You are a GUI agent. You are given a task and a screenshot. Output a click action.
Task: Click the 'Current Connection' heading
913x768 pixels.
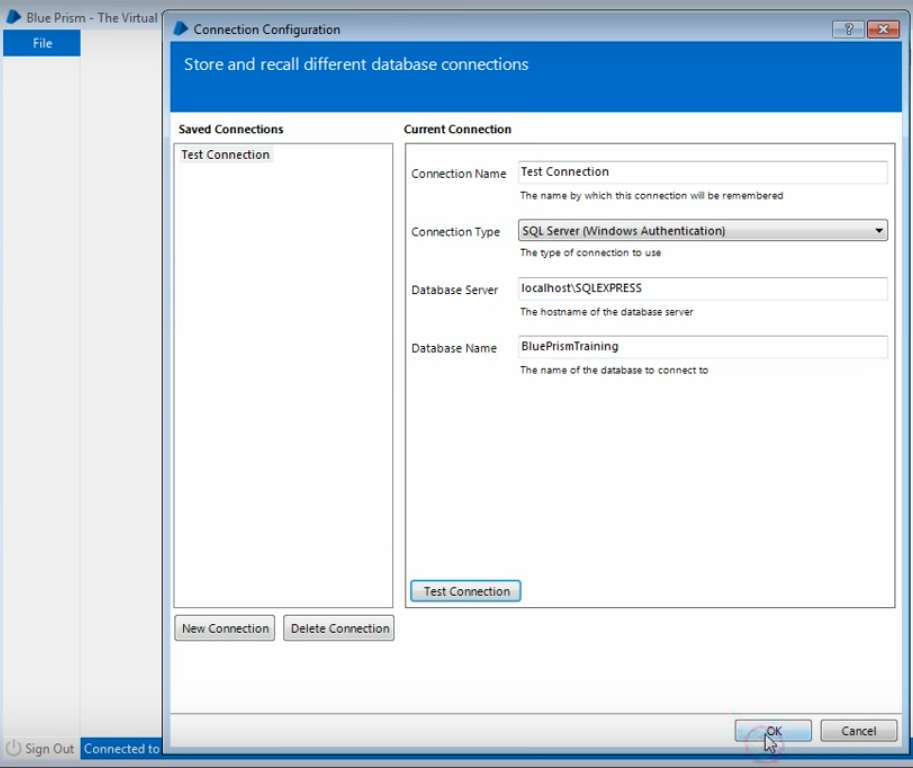[x=457, y=129]
